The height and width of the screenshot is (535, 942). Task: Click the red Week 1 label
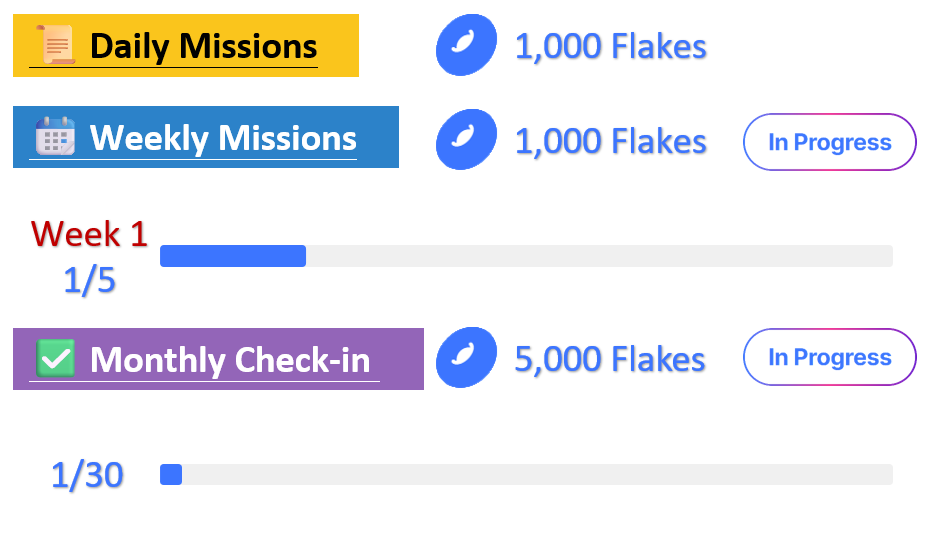[89, 234]
